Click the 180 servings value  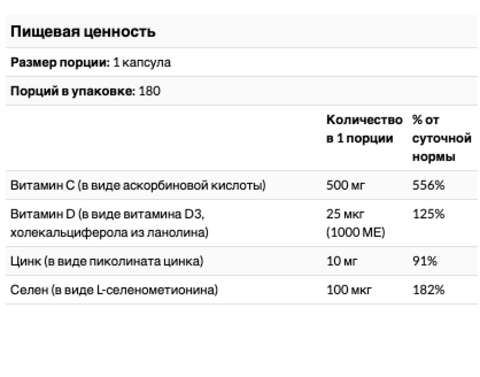coord(150,91)
